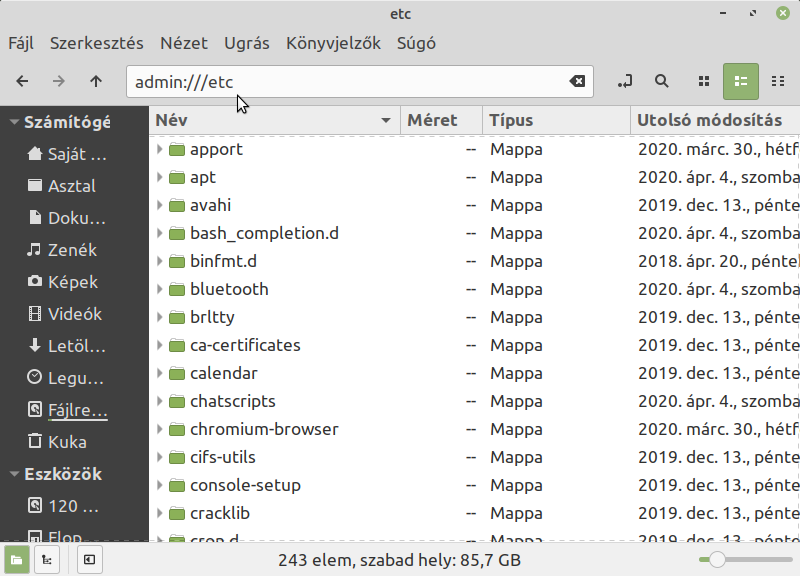Go forward with the right arrow button
800x576 pixels.
tap(59, 81)
